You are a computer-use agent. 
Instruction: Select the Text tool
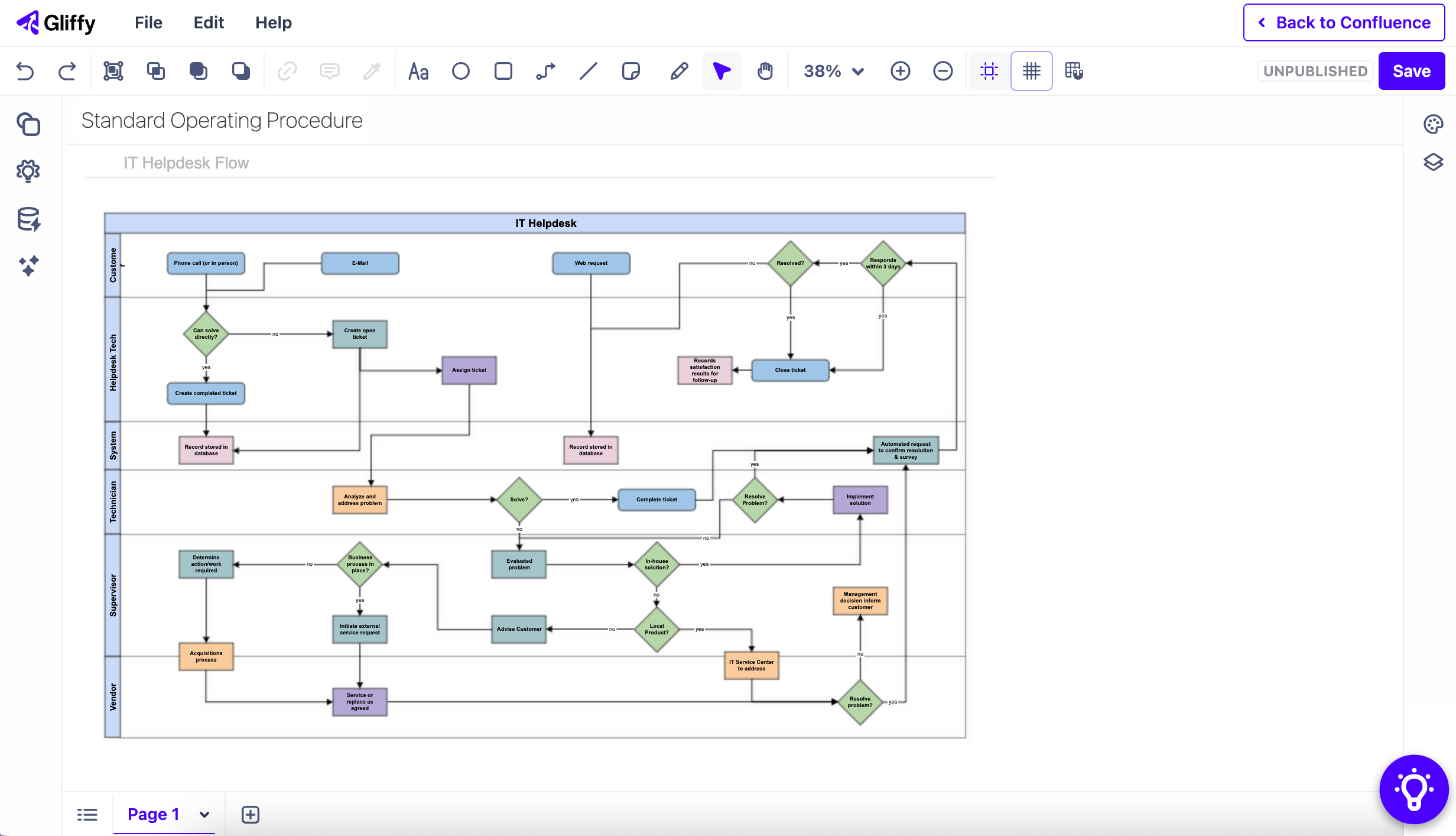coord(418,72)
